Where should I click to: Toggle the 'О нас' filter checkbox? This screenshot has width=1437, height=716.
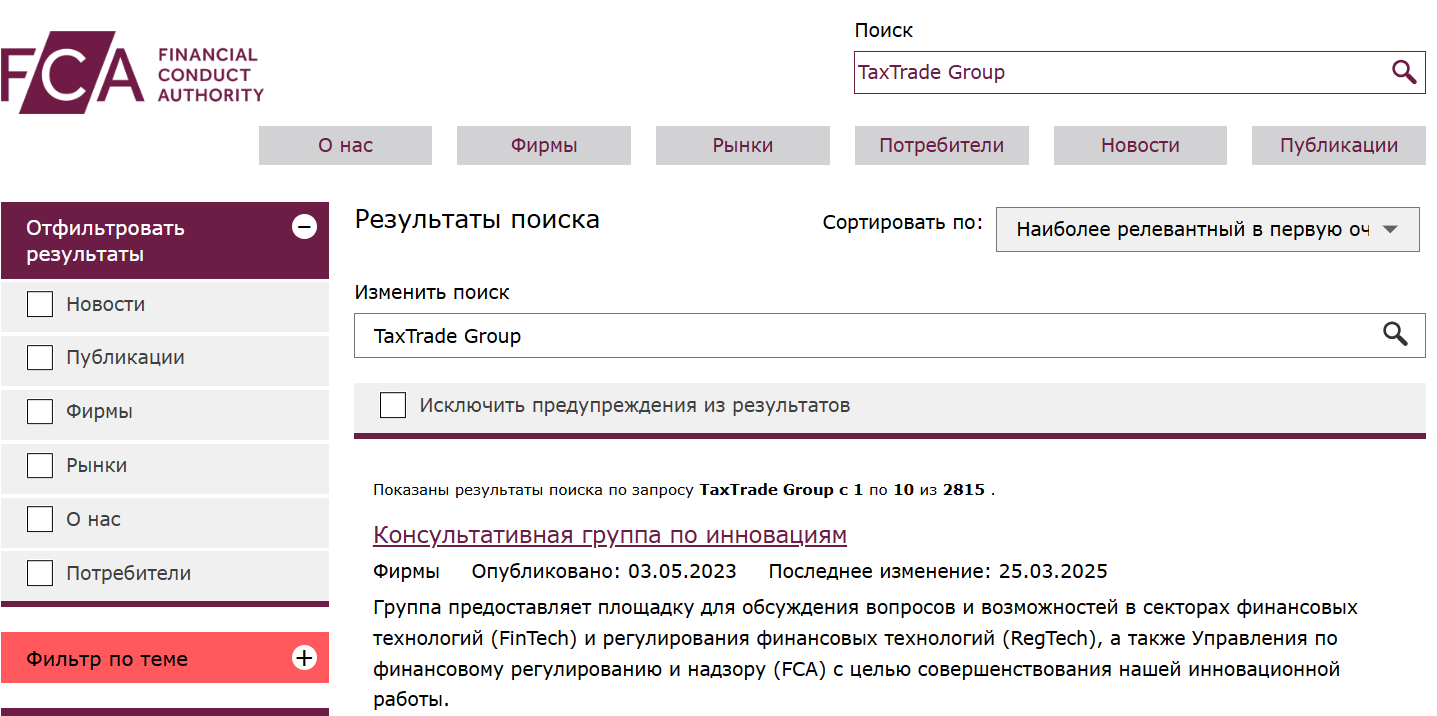(x=39, y=519)
